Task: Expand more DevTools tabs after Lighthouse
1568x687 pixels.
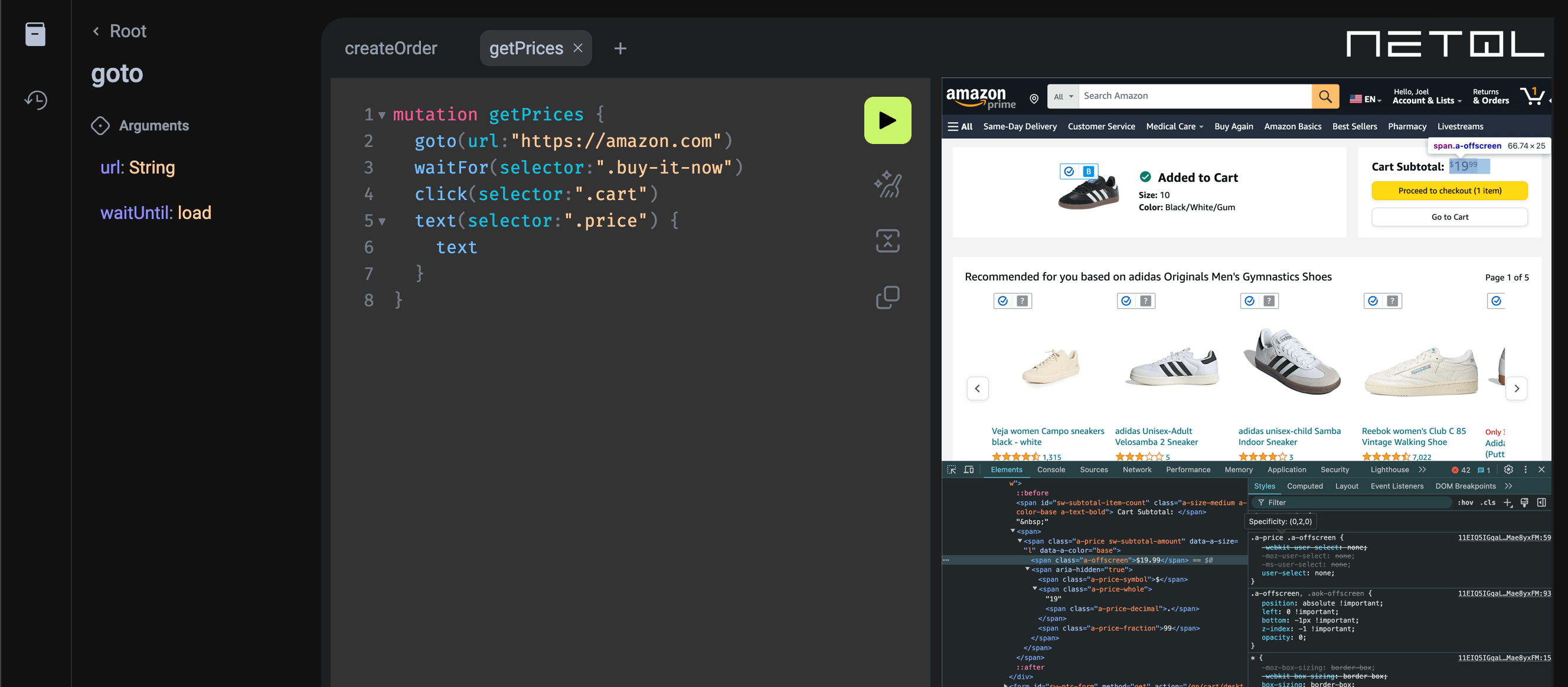Action: click(x=1422, y=469)
